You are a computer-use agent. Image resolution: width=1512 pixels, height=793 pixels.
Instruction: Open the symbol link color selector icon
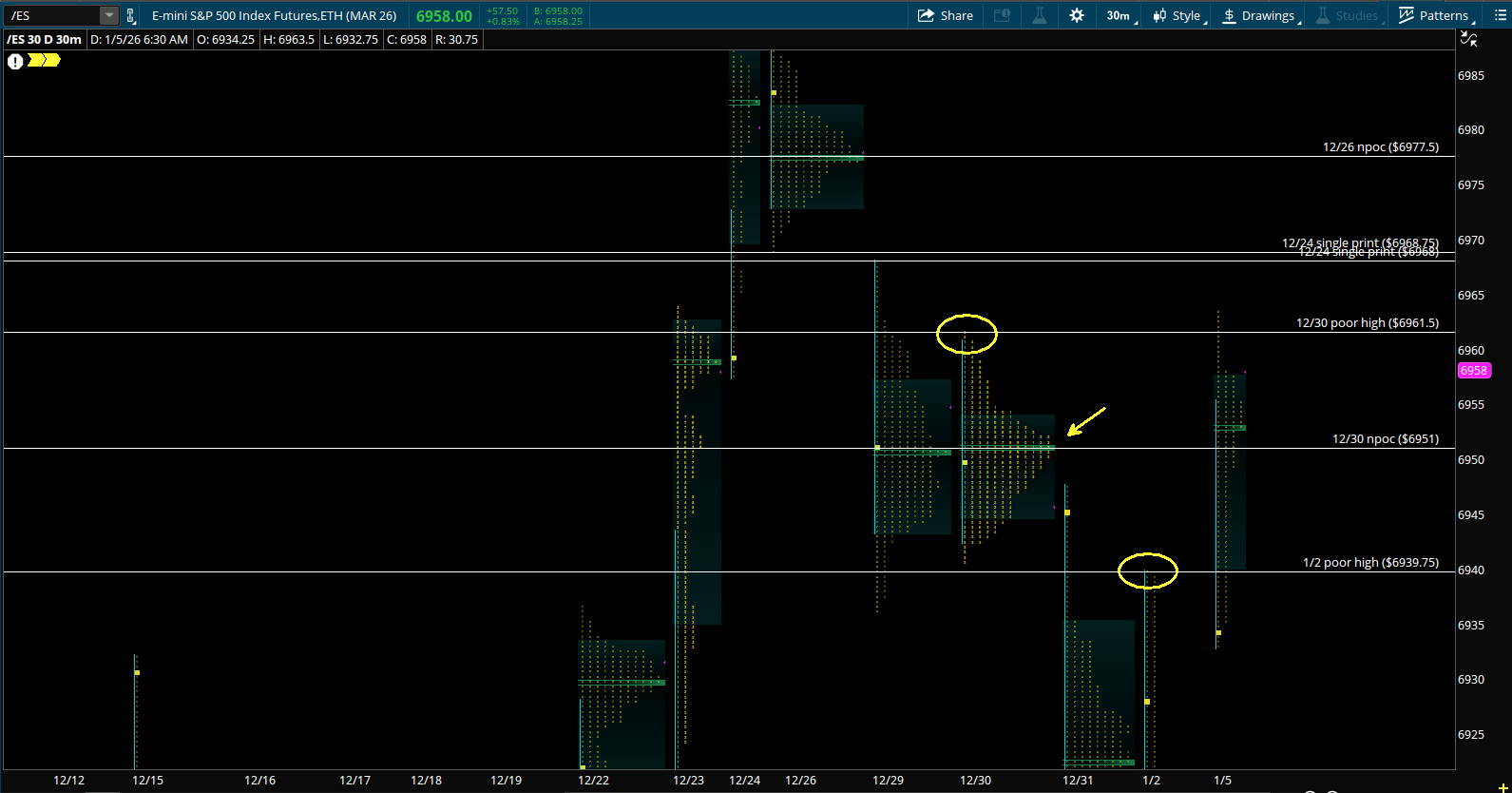(x=131, y=15)
